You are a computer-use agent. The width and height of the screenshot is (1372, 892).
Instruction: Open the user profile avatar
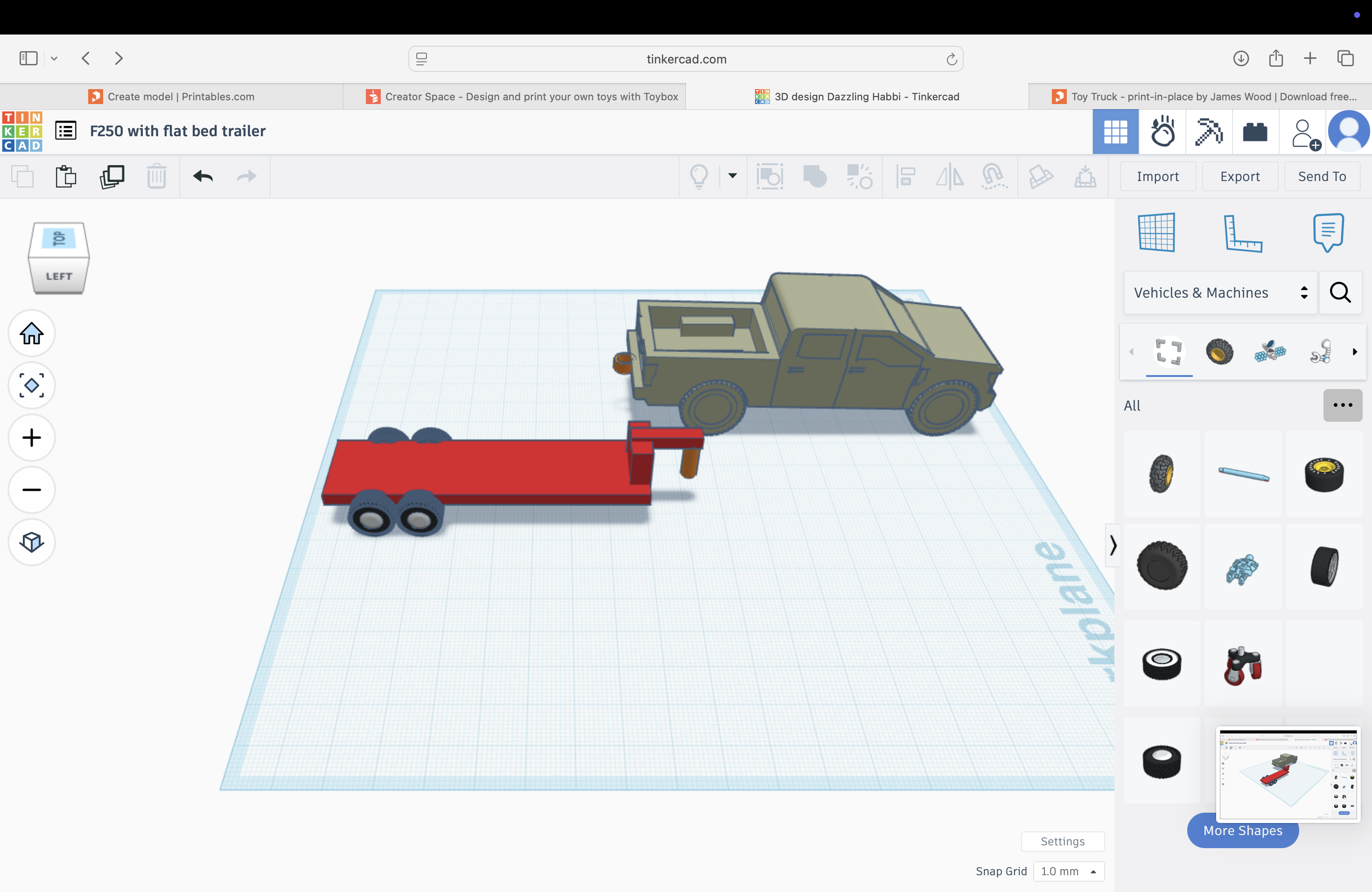[x=1349, y=132]
